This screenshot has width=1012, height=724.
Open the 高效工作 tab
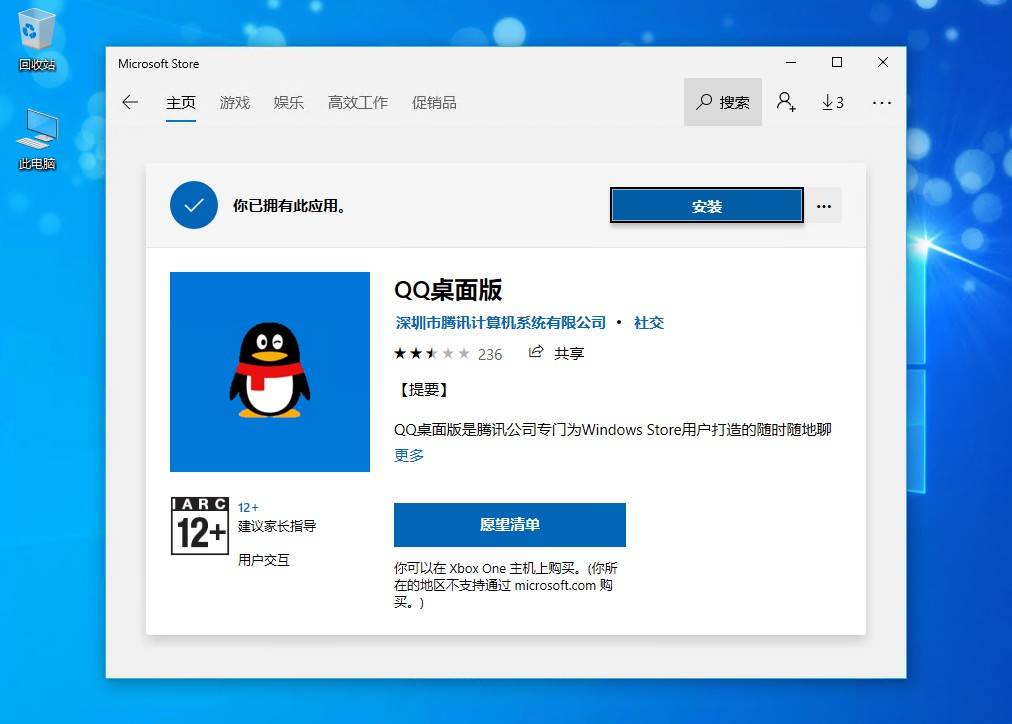(358, 103)
